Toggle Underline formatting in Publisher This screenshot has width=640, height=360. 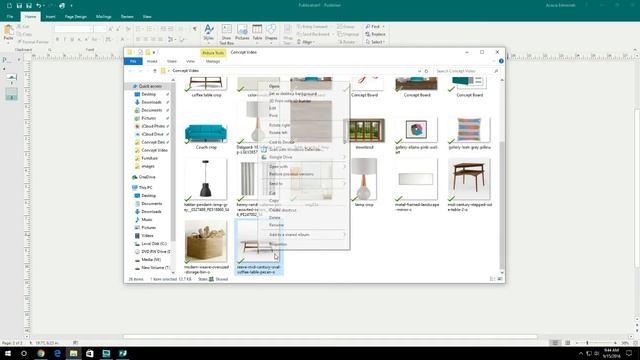click(72, 40)
